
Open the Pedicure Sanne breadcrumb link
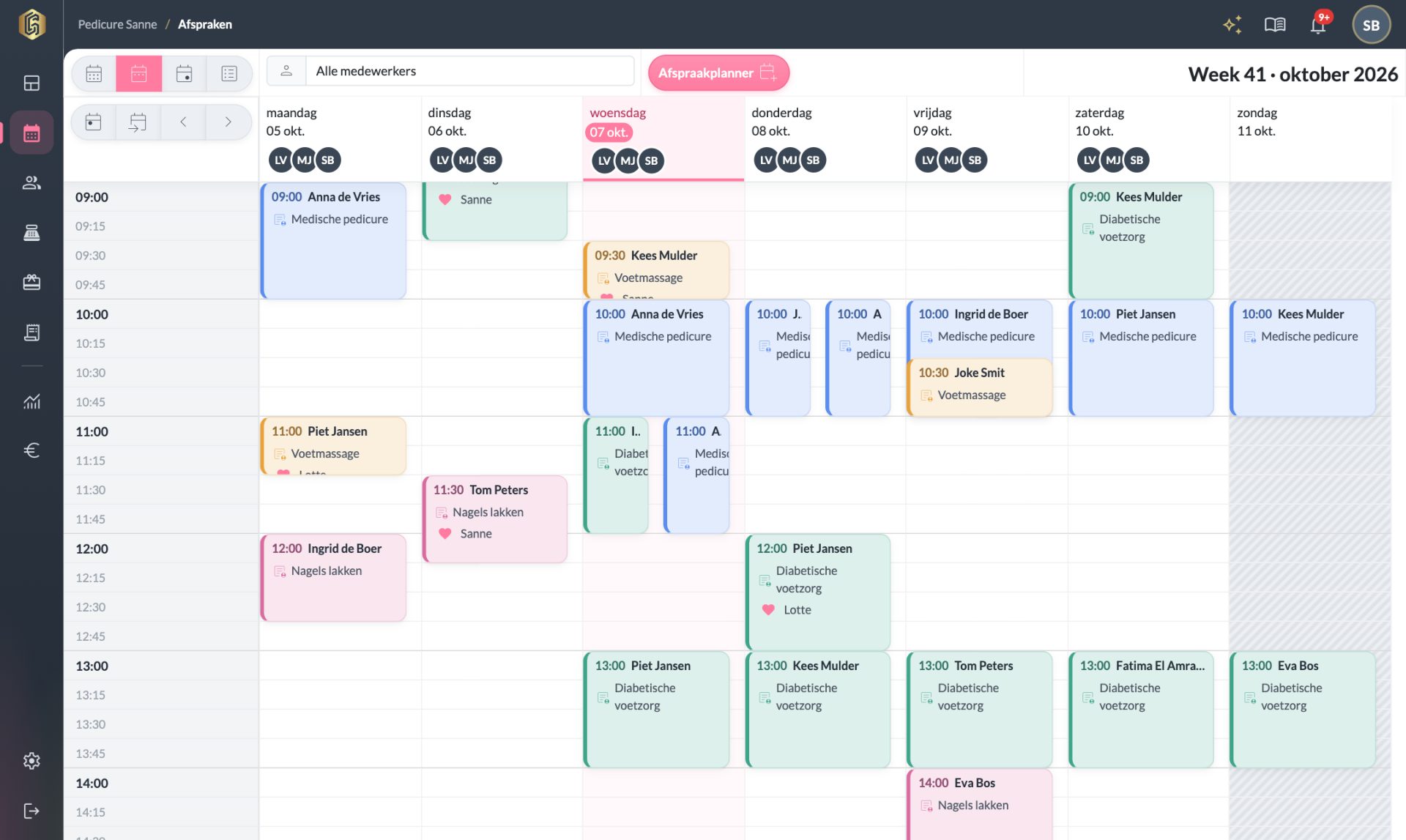coord(117,24)
